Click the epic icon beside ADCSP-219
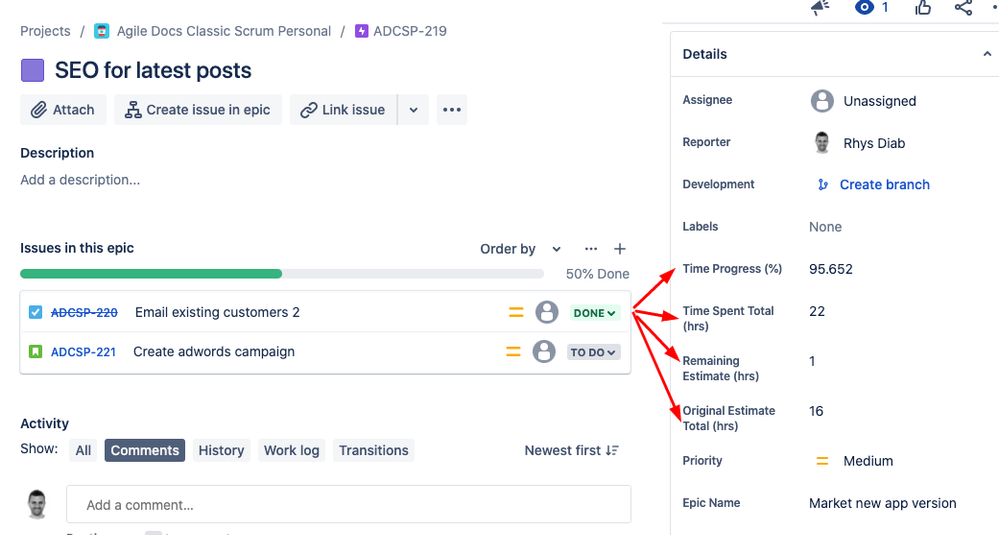This screenshot has width=999, height=535. pyautogui.click(x=361, y=31)
